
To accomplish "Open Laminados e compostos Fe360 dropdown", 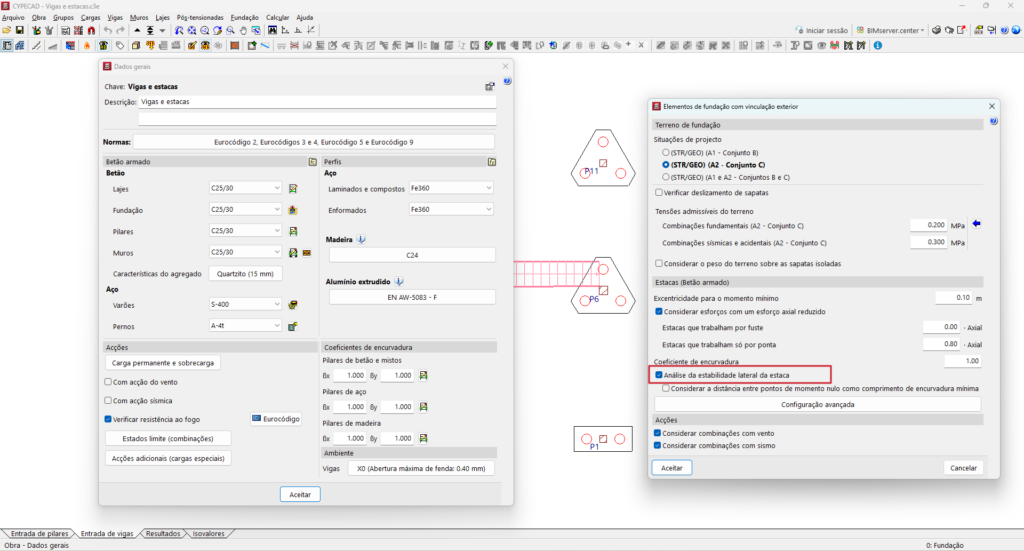I will [451, 188].
